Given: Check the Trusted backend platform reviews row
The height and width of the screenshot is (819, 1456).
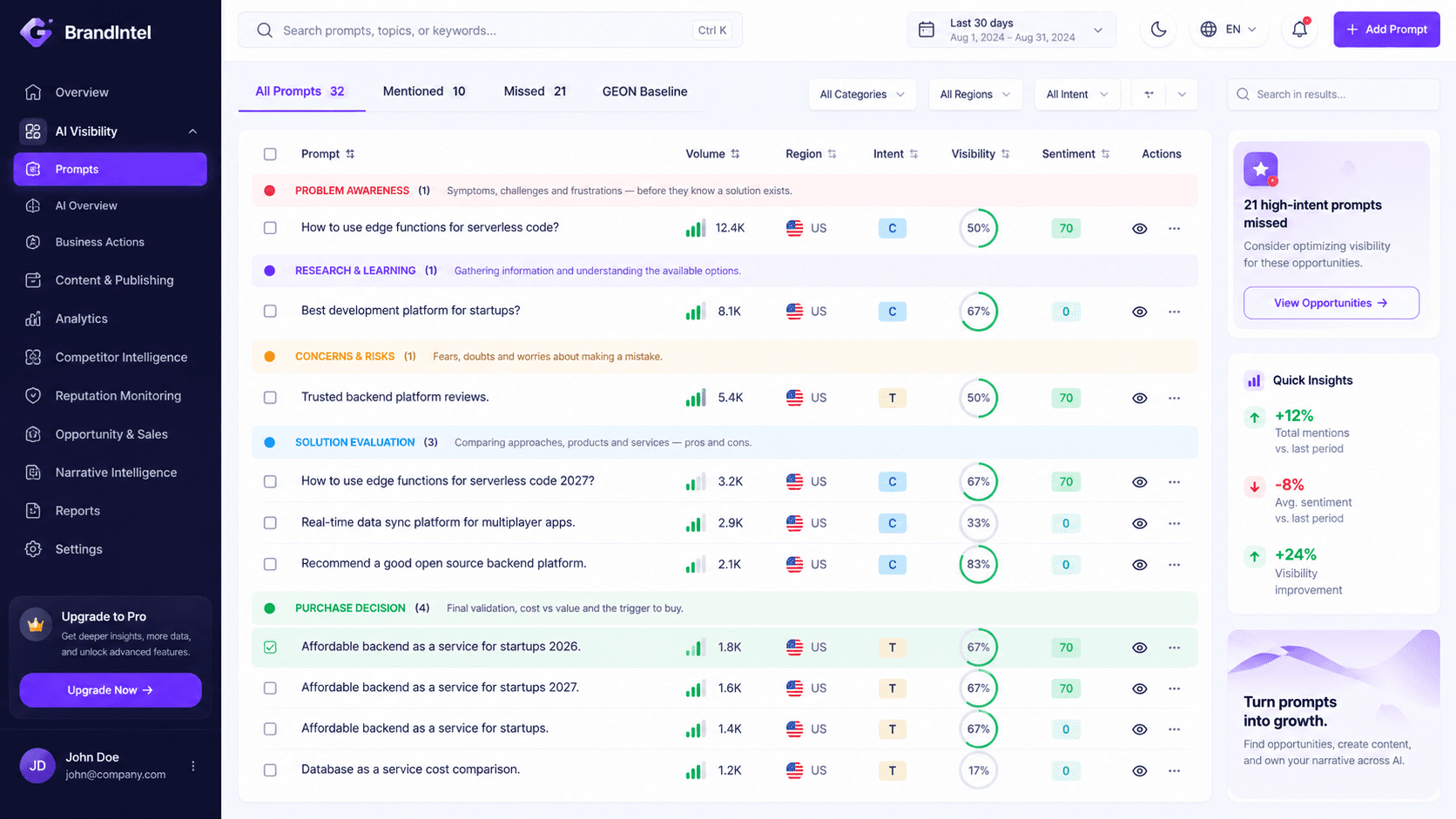Looking at the screenshot, I should [x=270, y=398].
